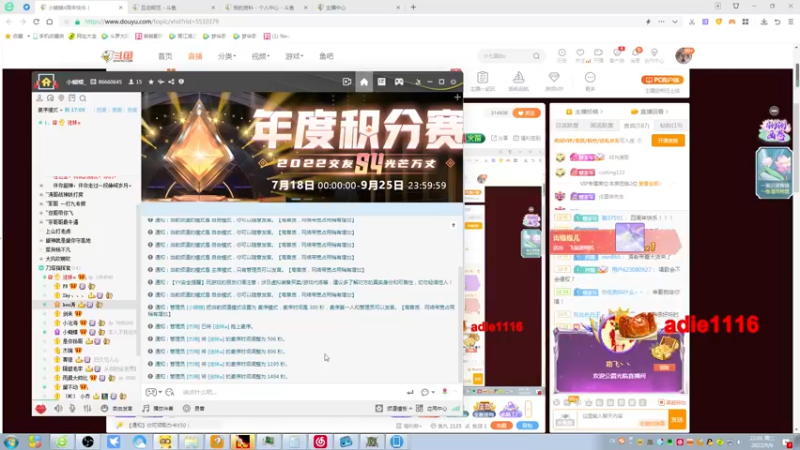Select the home tab icon in YY header

click(x=364, y=82)
